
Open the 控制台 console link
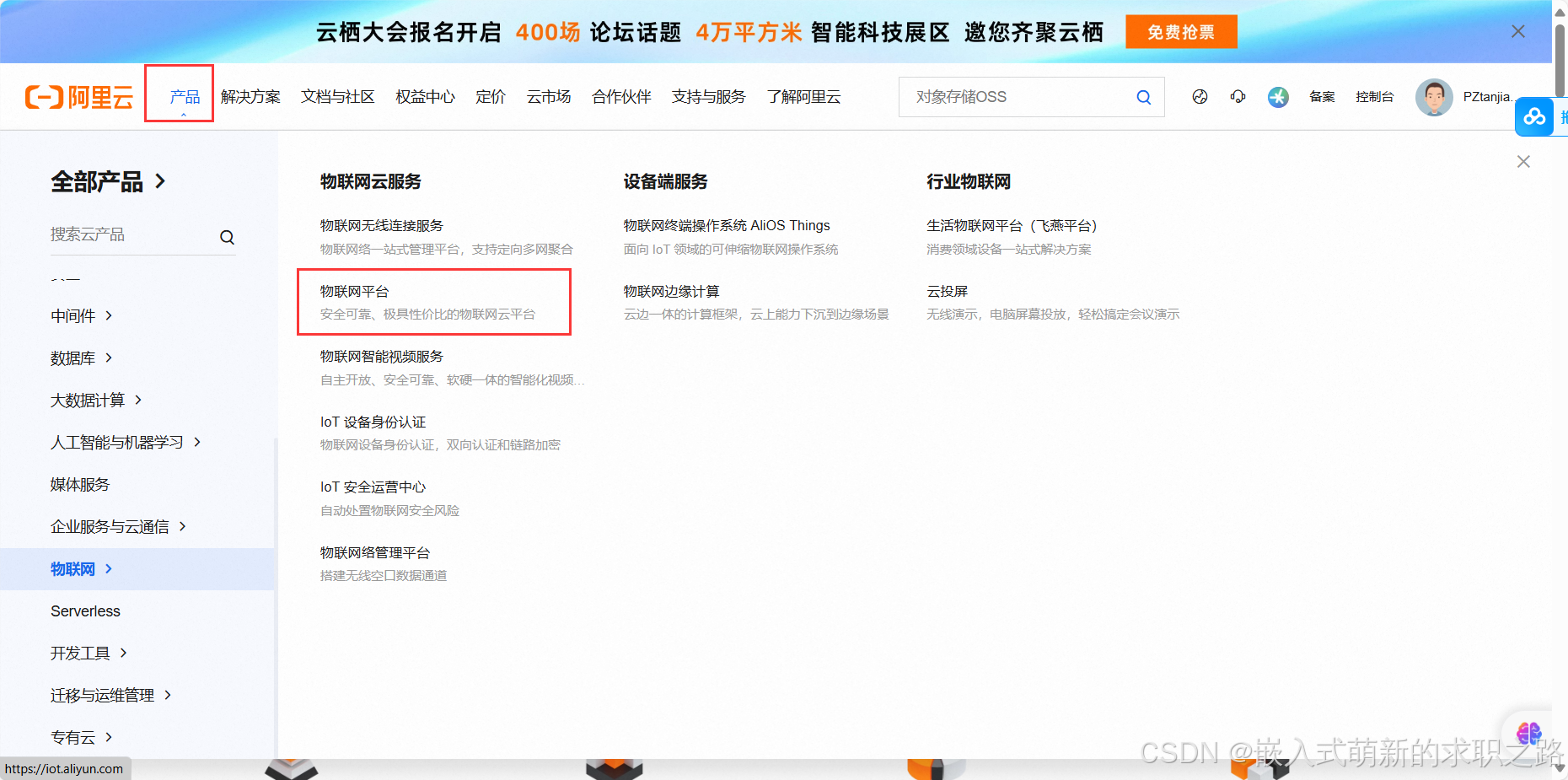pos(1375,97)
